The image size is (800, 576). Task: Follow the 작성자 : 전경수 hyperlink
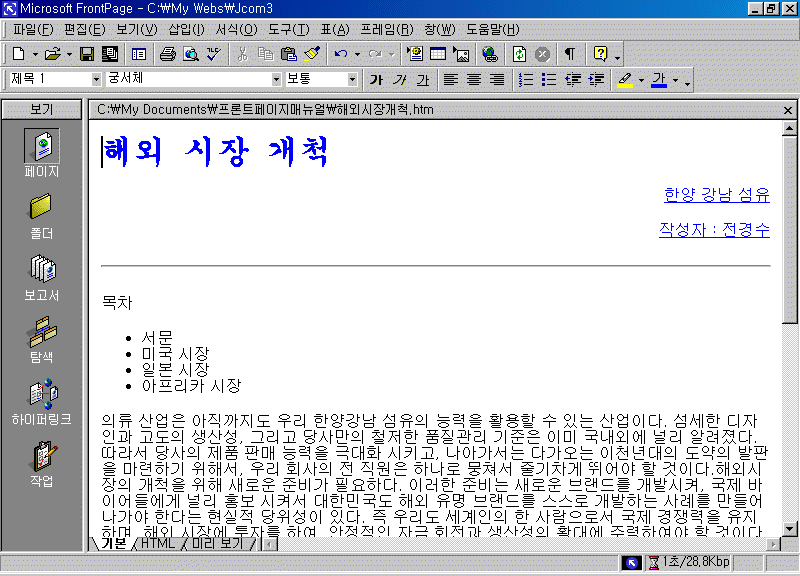714,230
